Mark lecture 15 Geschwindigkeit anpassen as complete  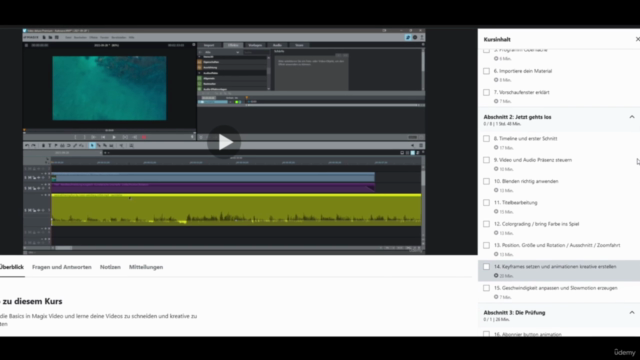click(x=486, y=288)
